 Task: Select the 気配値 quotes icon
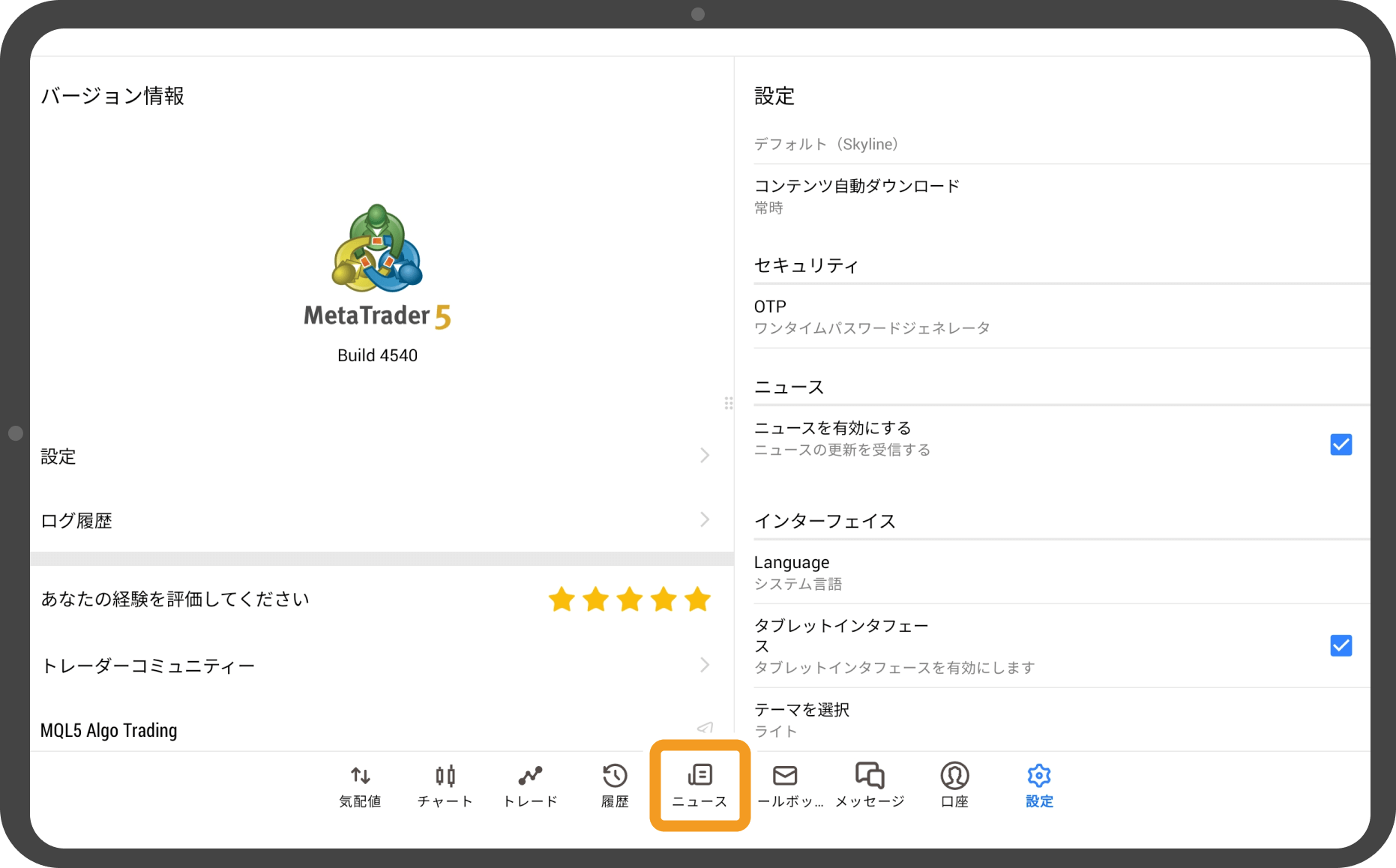[360, 784]
